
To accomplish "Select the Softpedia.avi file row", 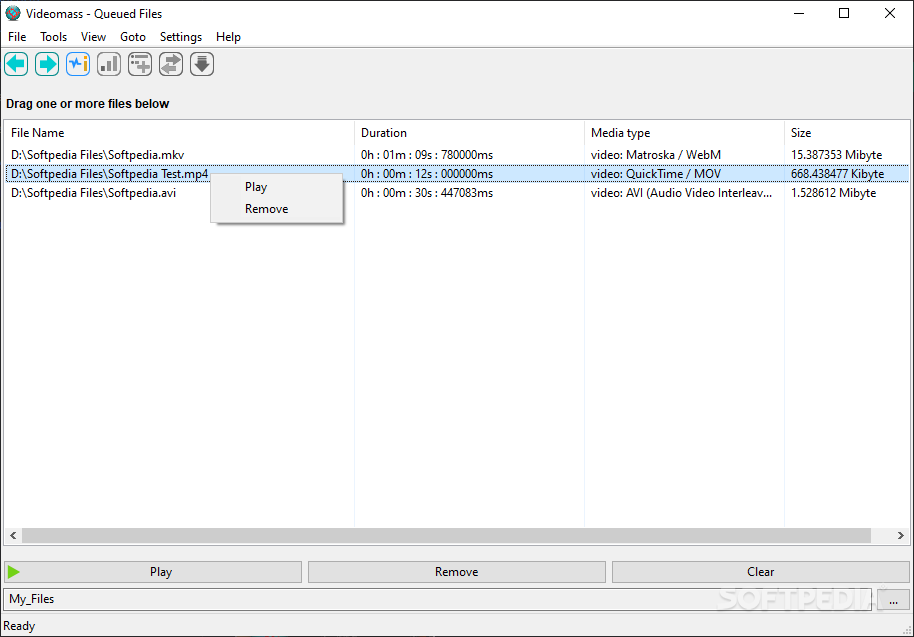I will click(x=456, y=193).
